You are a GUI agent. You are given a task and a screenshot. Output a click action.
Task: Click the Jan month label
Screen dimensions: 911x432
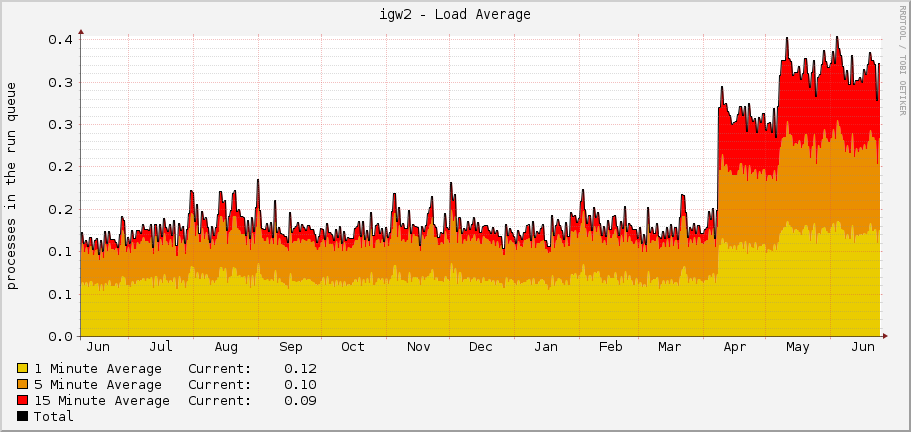click(546, 347)
